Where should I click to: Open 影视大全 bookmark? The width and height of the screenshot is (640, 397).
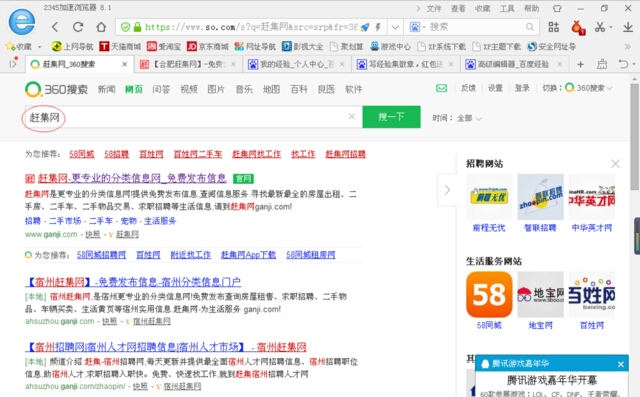point(302,47)
